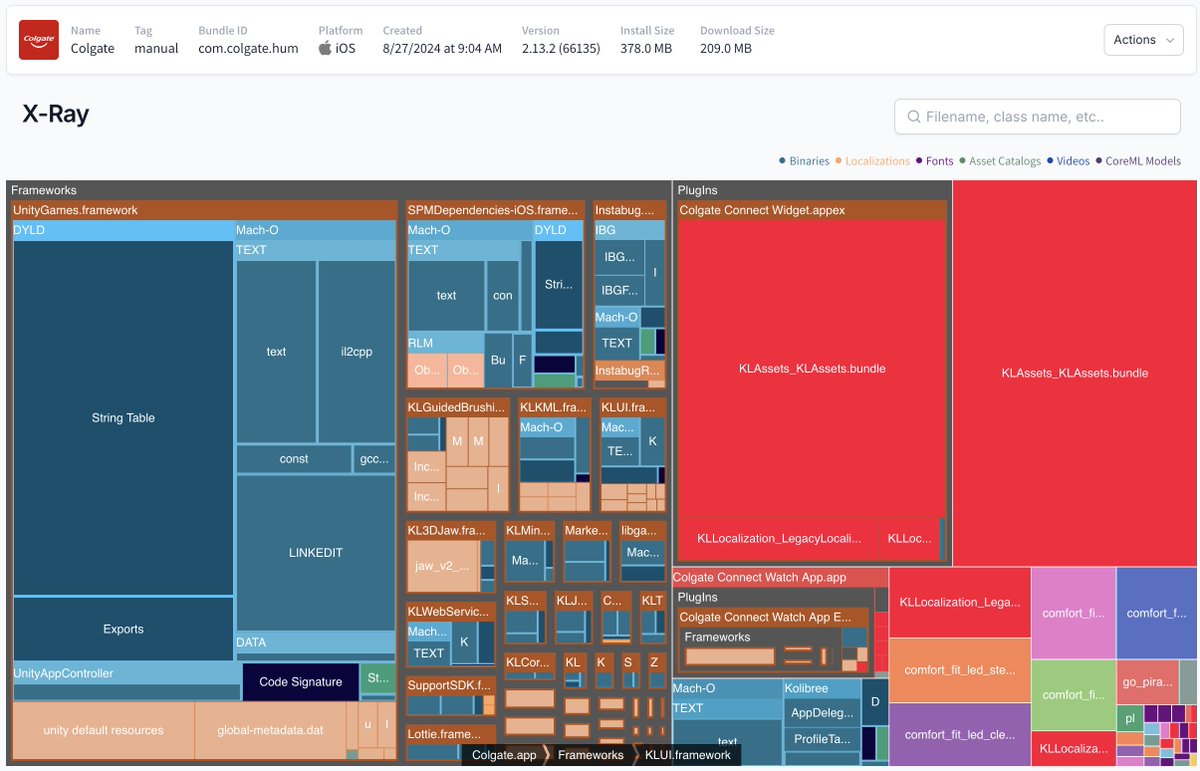Select the UnityAppController block
The width and height of the screenshot is (1200, 771).
pos(126,674)
